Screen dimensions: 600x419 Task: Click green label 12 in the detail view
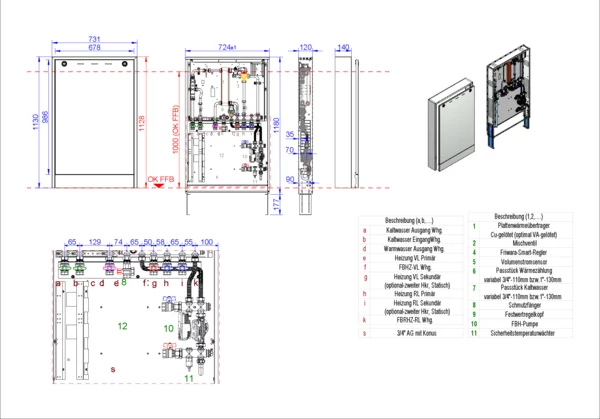click(123, 326)
